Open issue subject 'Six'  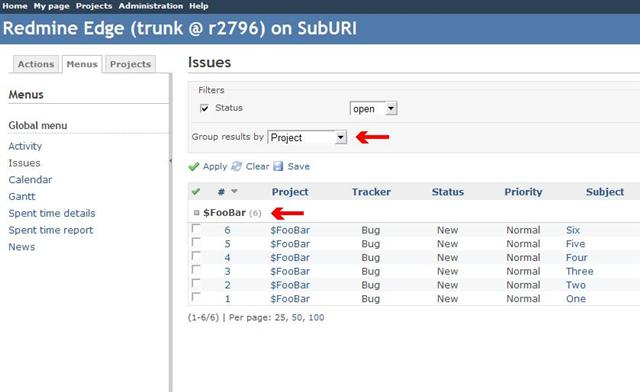pos(573,230)
